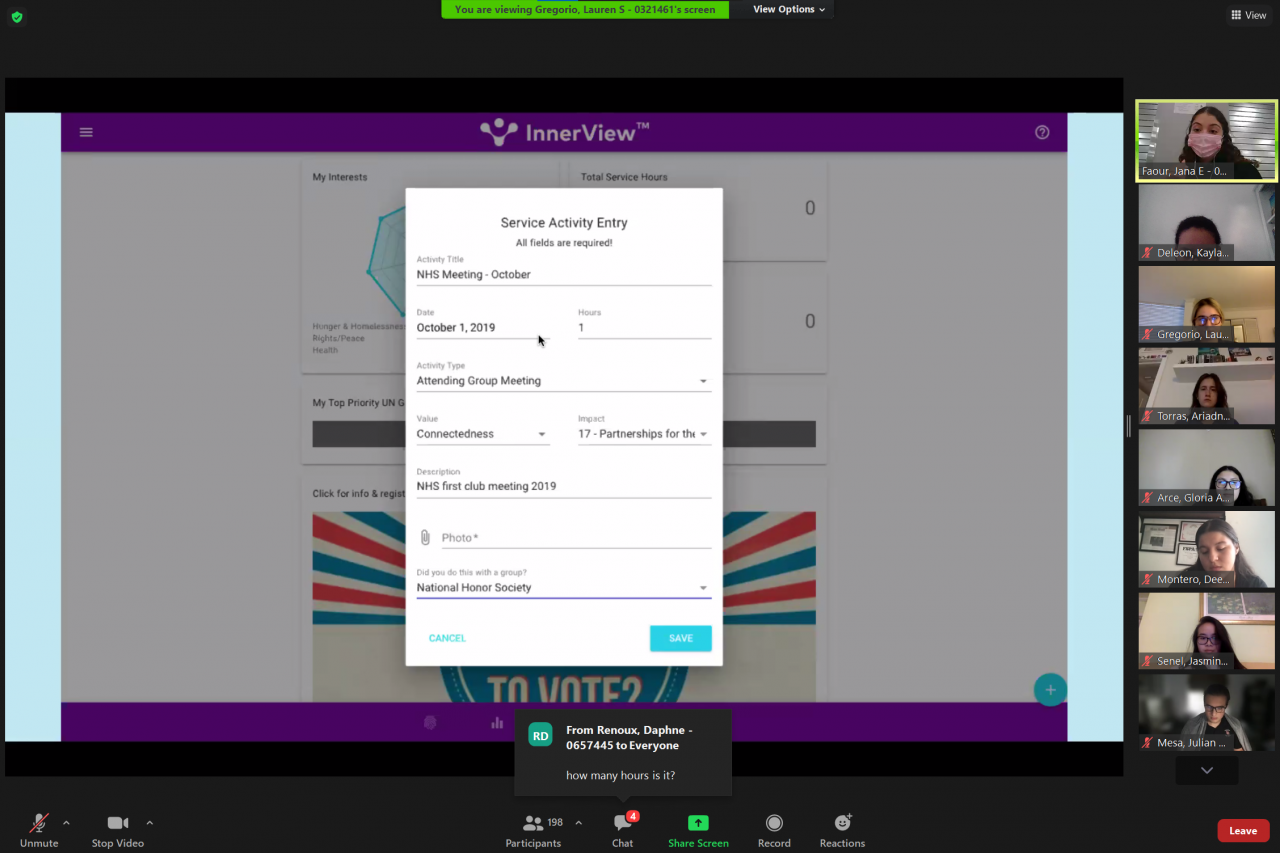Open the Participants panel

[533, 830]
